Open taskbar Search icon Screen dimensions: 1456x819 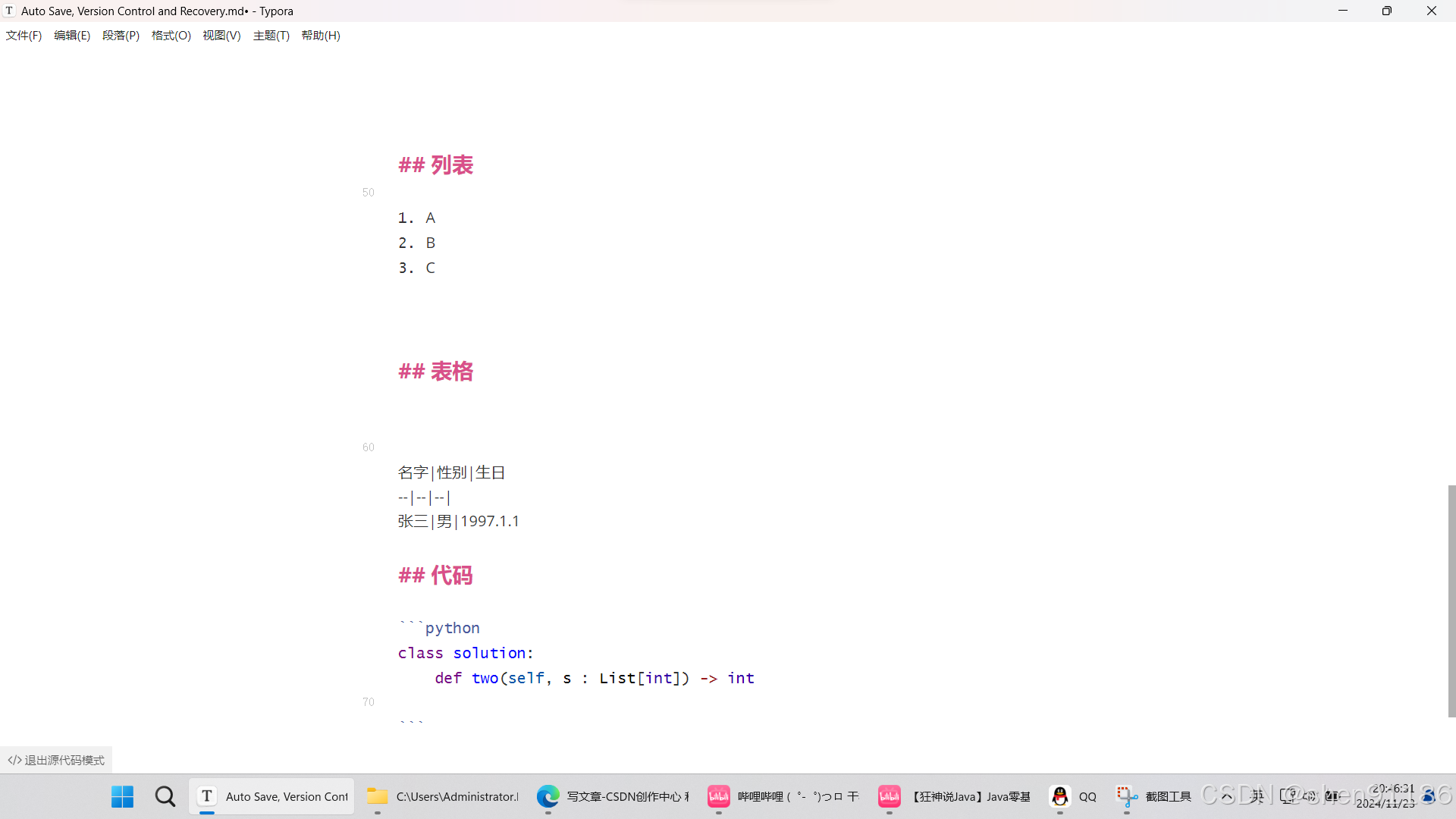click(165, 796)
